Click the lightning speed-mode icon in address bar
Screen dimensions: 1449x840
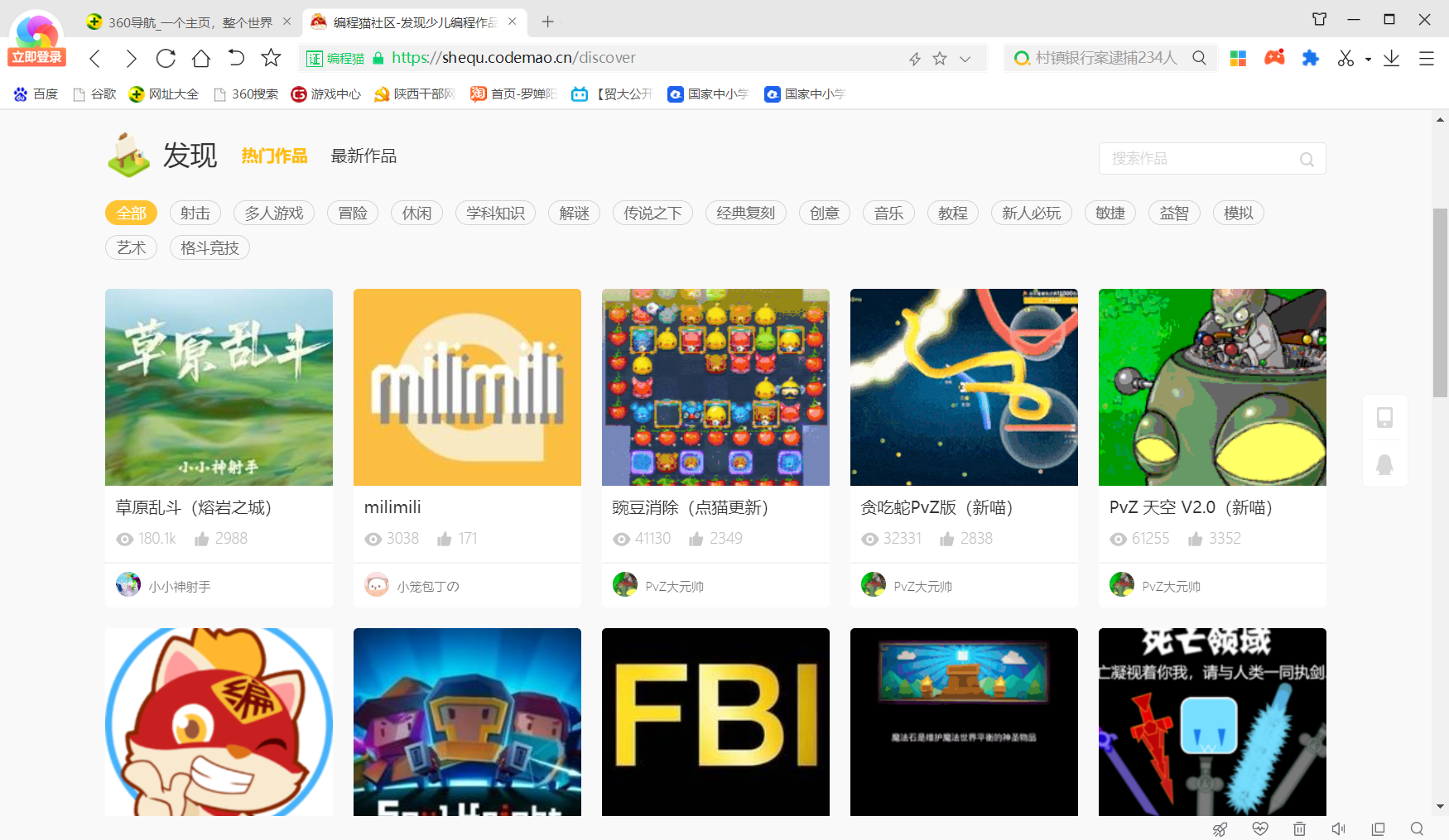click(915, 59)
